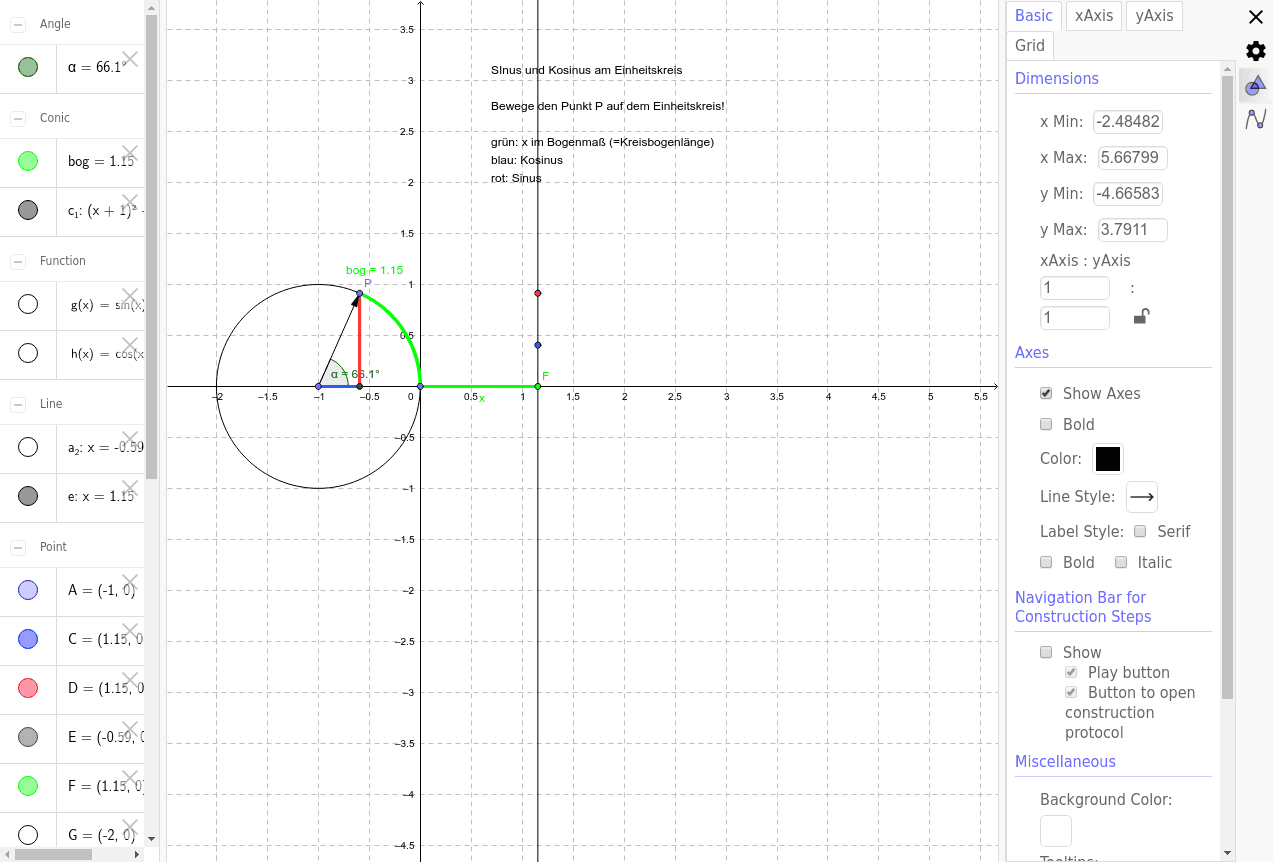Open the Background Color swatch
The height and width of the screenshot is (864, 1275).
[x=1056, y=831]
